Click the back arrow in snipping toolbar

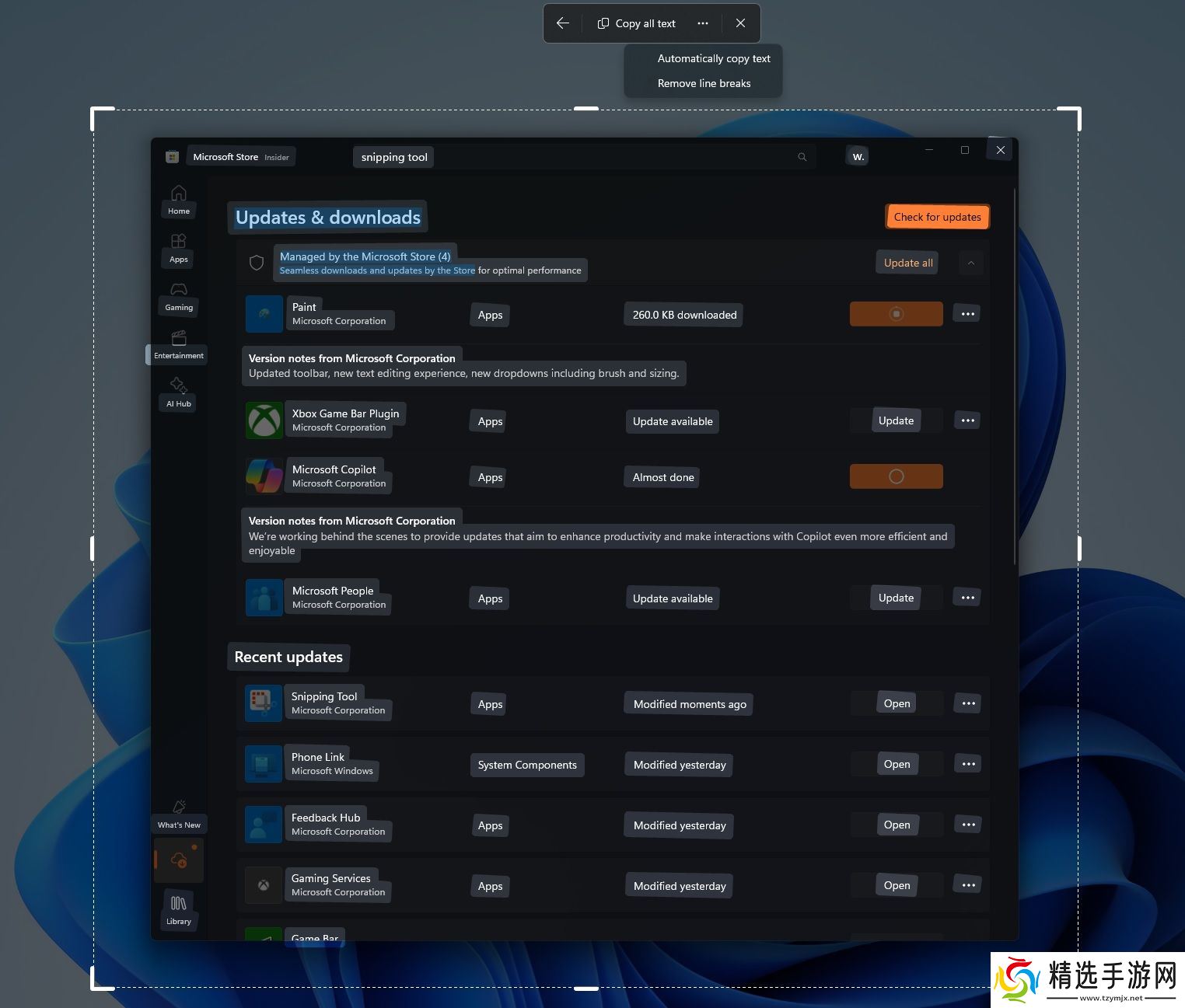[563, 23]
